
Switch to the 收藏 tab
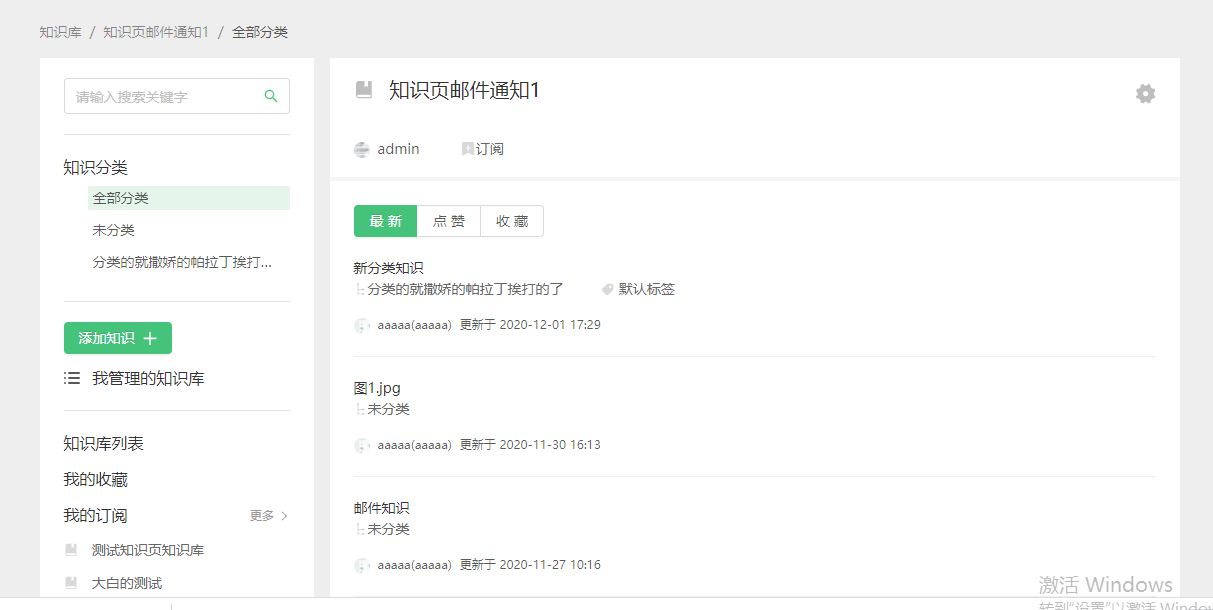tap(512, 221)
